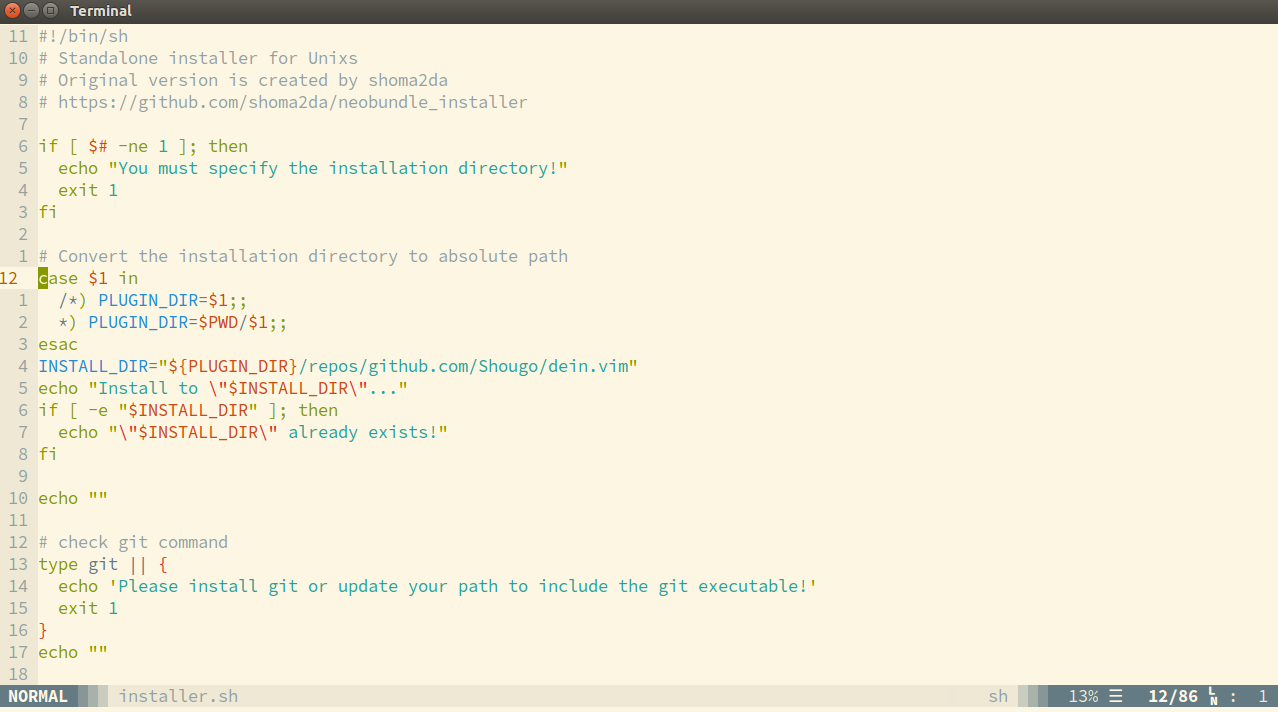Viewport: 1278px width, 712px height.
Task: Maximize the Terminal window
Action: (50, 11)
